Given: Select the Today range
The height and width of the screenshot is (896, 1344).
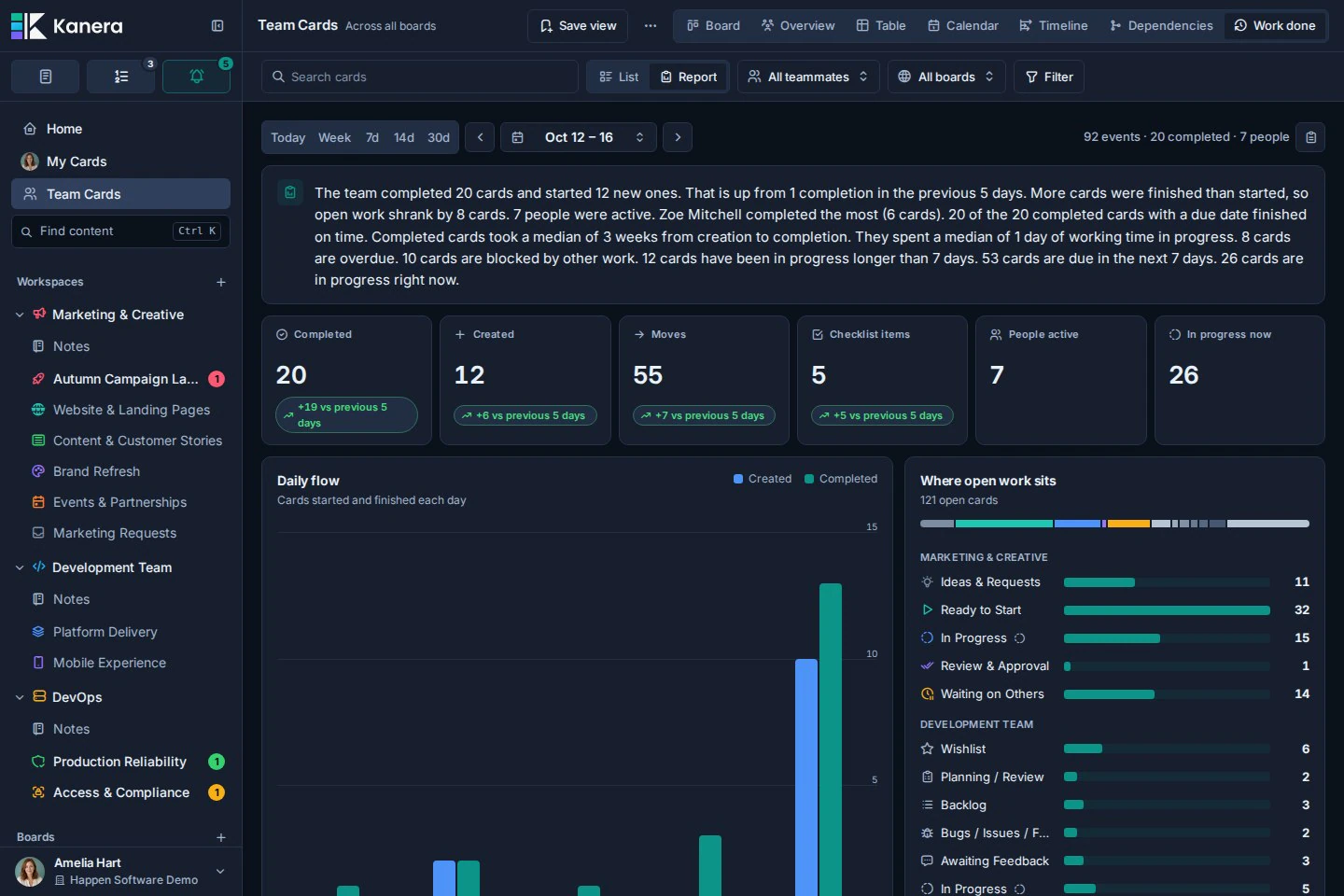Looking at the screenshot, I should tap(287, 137).
